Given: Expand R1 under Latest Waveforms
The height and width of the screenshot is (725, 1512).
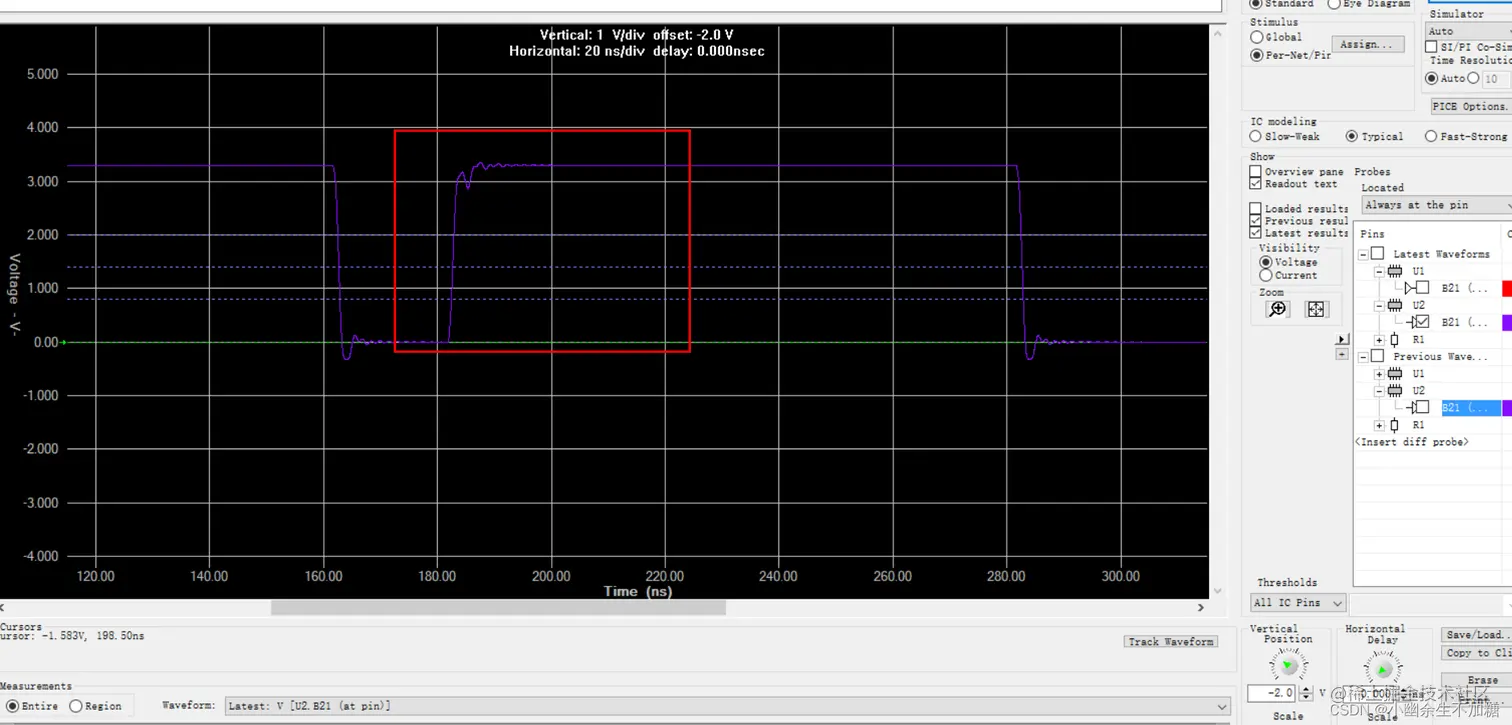Looking at the screenshot, I should (x=1379, y=340).
